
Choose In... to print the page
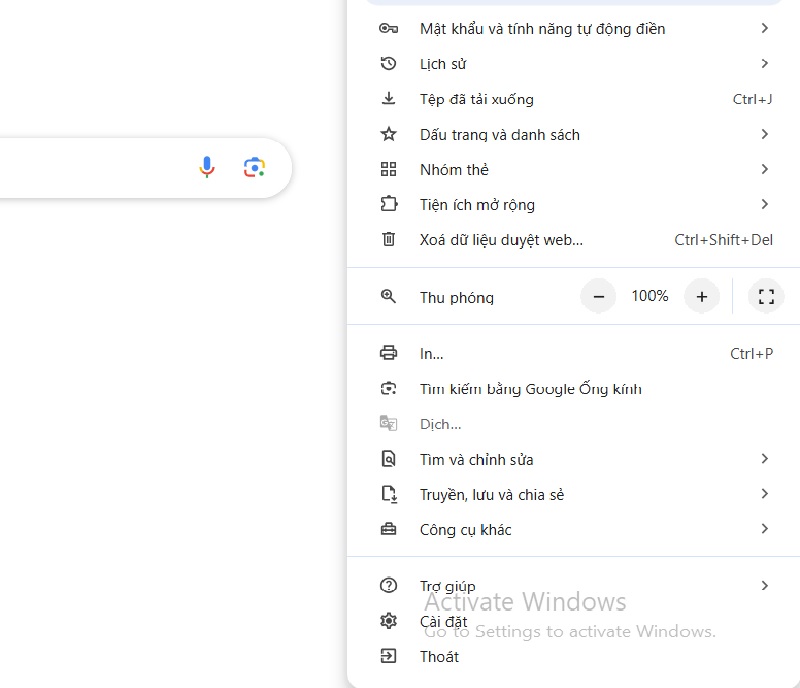(431, 353)
